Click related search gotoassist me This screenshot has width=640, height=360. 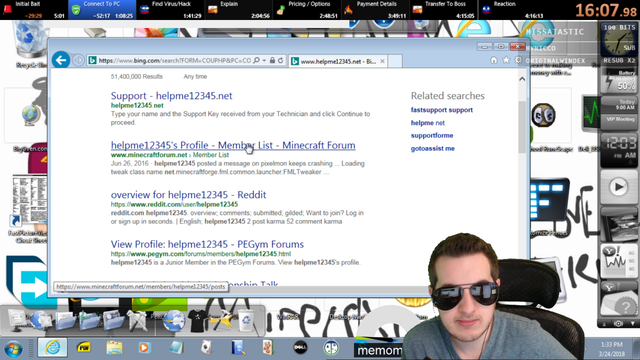pos(433,148)
